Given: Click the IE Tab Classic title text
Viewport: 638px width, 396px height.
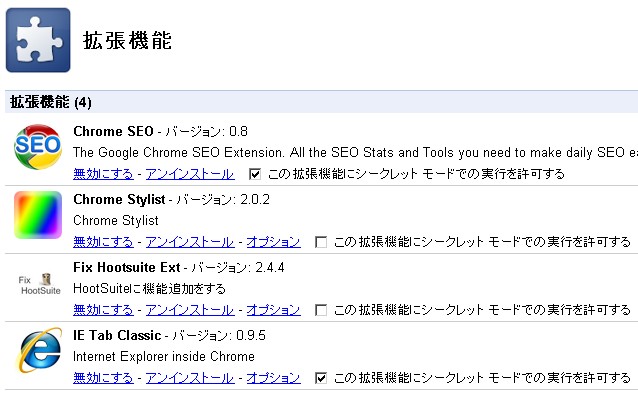Looking at the screenshot, I should coord(117,335).
